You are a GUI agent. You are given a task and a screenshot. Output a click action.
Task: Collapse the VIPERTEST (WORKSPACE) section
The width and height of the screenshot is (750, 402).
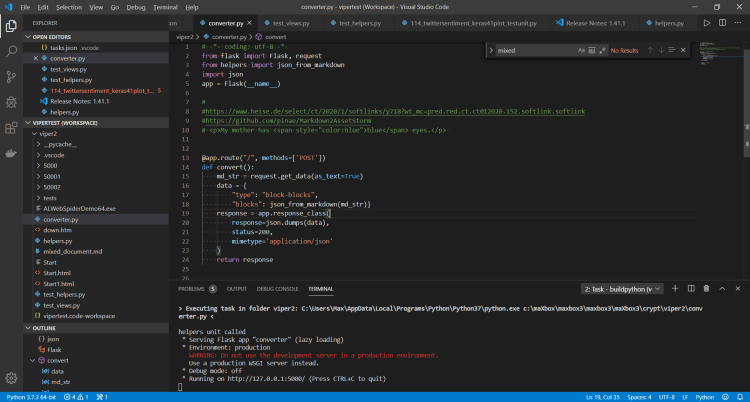[x=28, y=123]
